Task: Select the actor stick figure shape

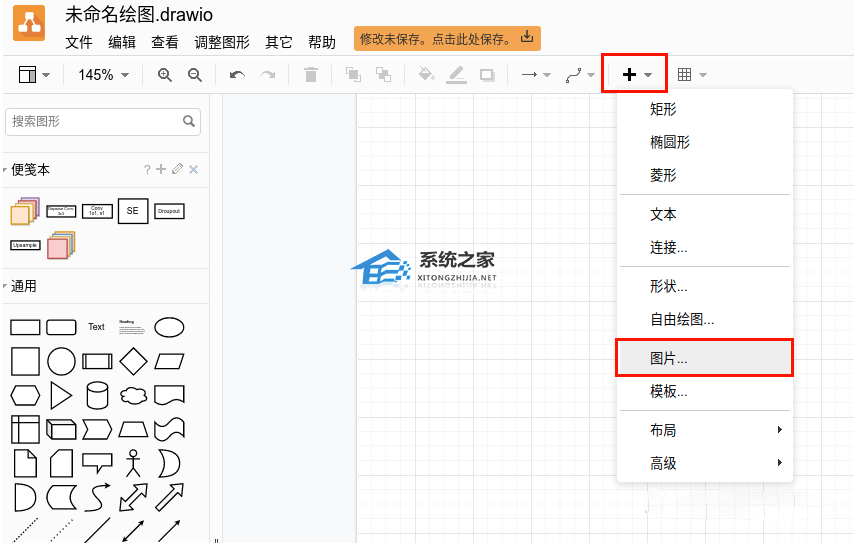Action: coord(133,463)
